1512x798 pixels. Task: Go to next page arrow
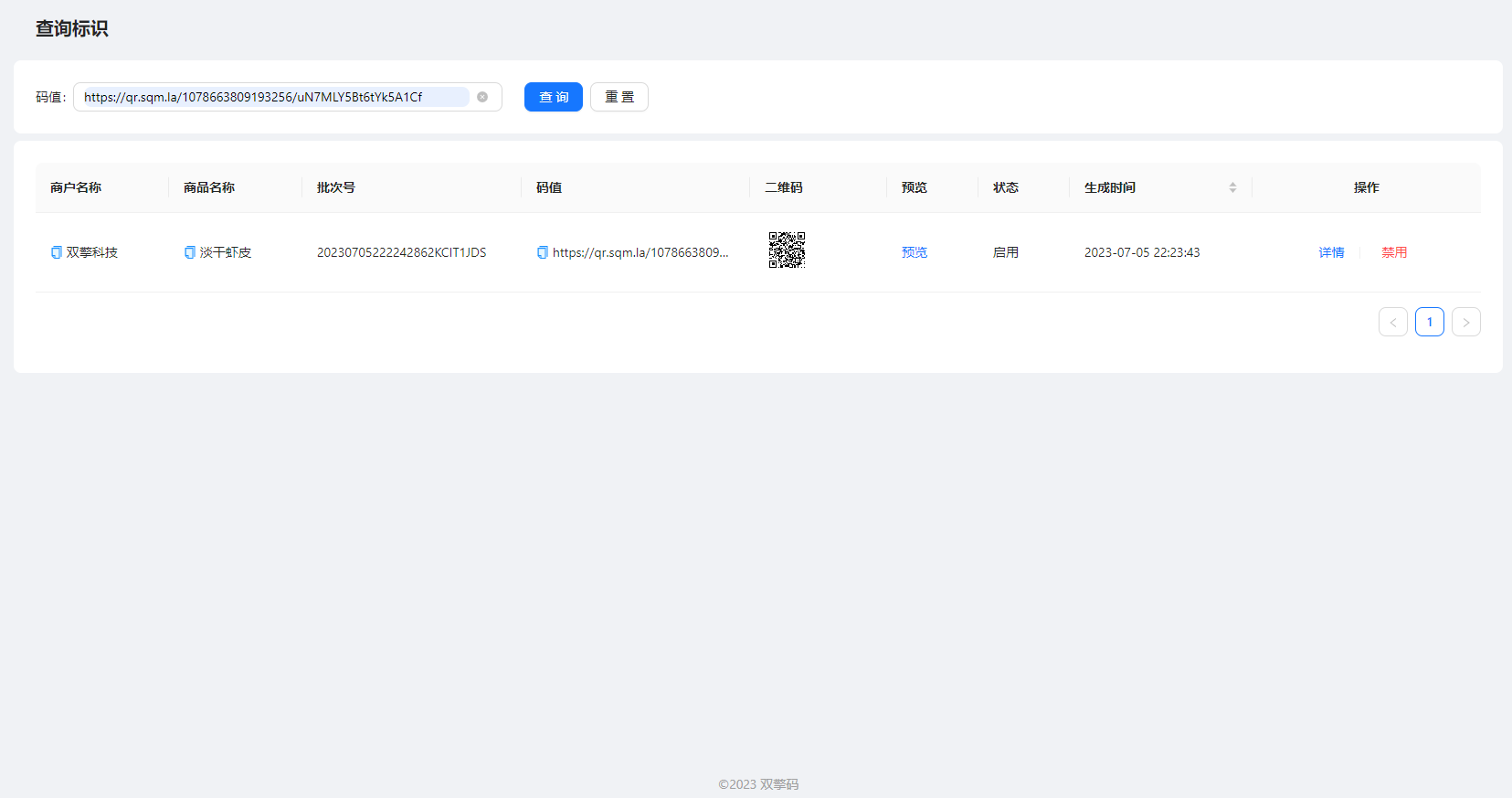pos(1466,322)
